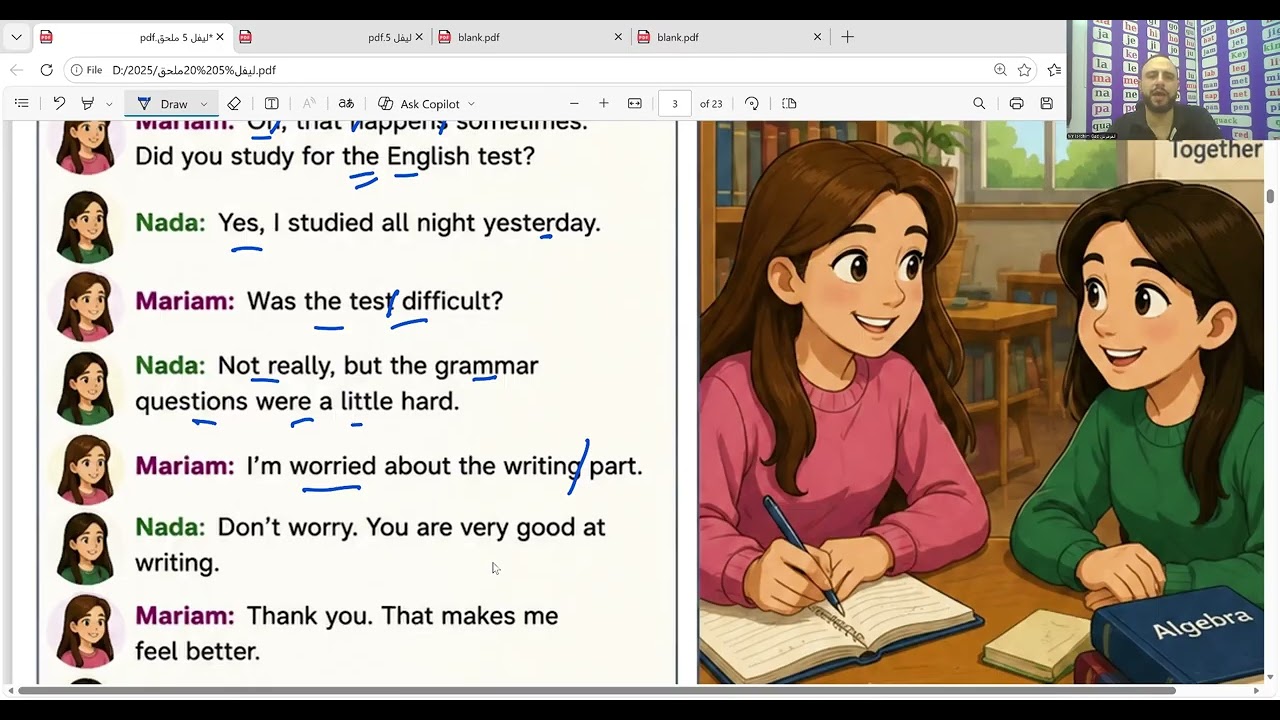Open the table of contents panel
The width and height of the screenshot is (1280, 720).
pyautogui.click(x=22, y=103)
